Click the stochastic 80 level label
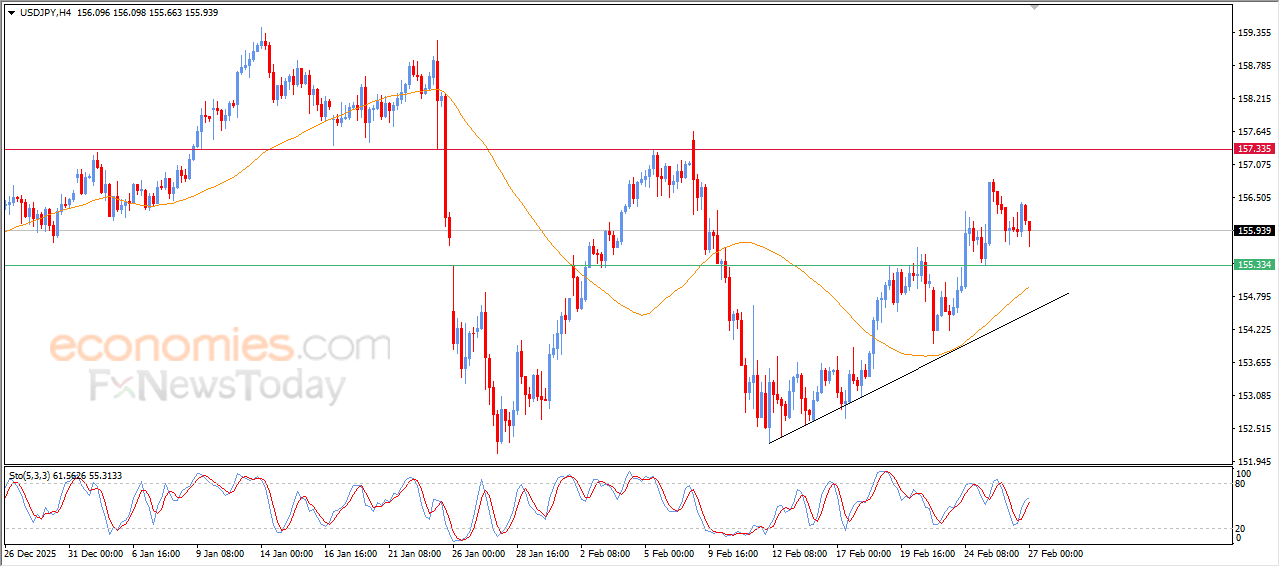This screenshot has width=1280, height=567. (1242, 484)
